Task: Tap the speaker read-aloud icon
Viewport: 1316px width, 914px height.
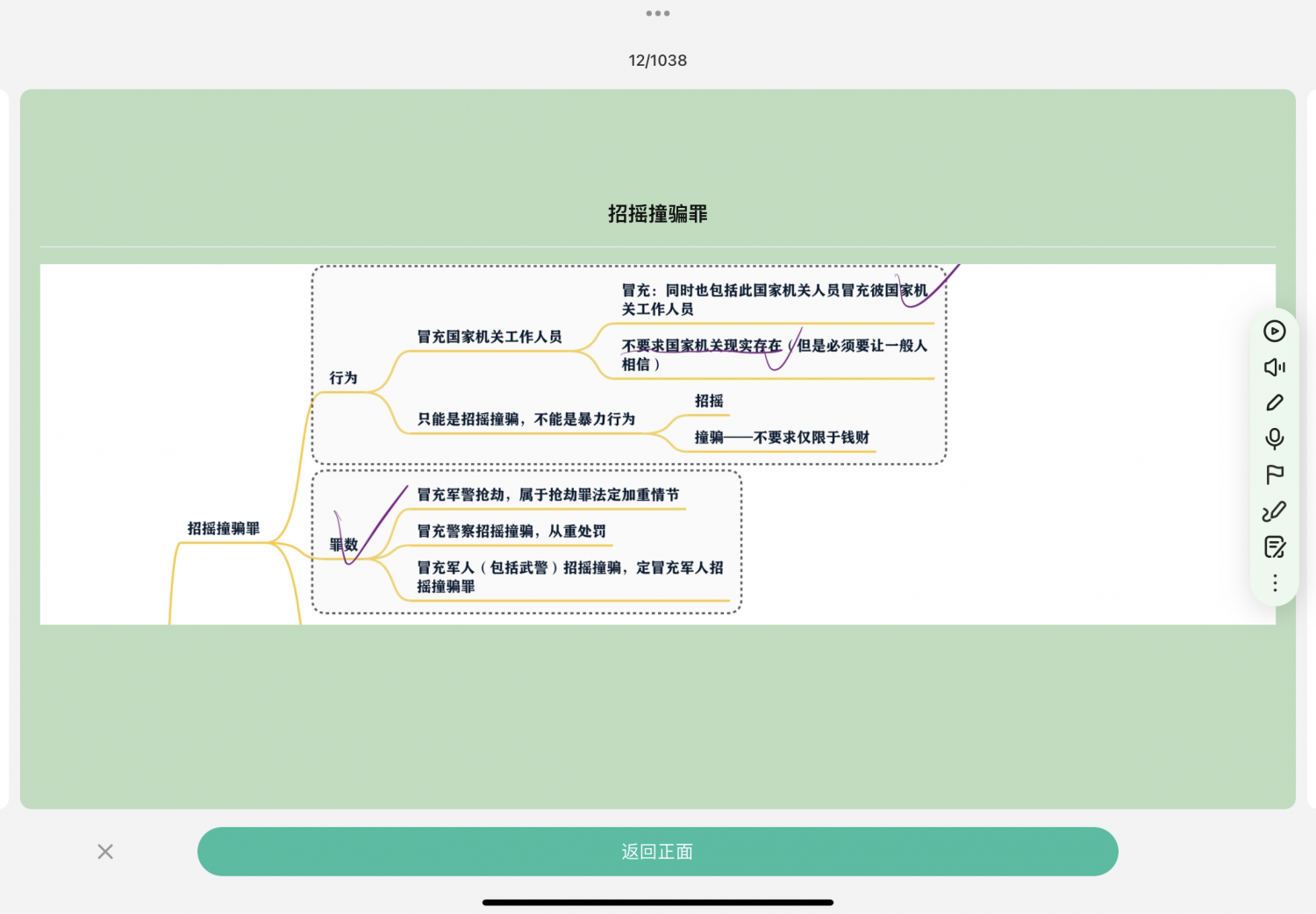Action: click(1274, 367)
